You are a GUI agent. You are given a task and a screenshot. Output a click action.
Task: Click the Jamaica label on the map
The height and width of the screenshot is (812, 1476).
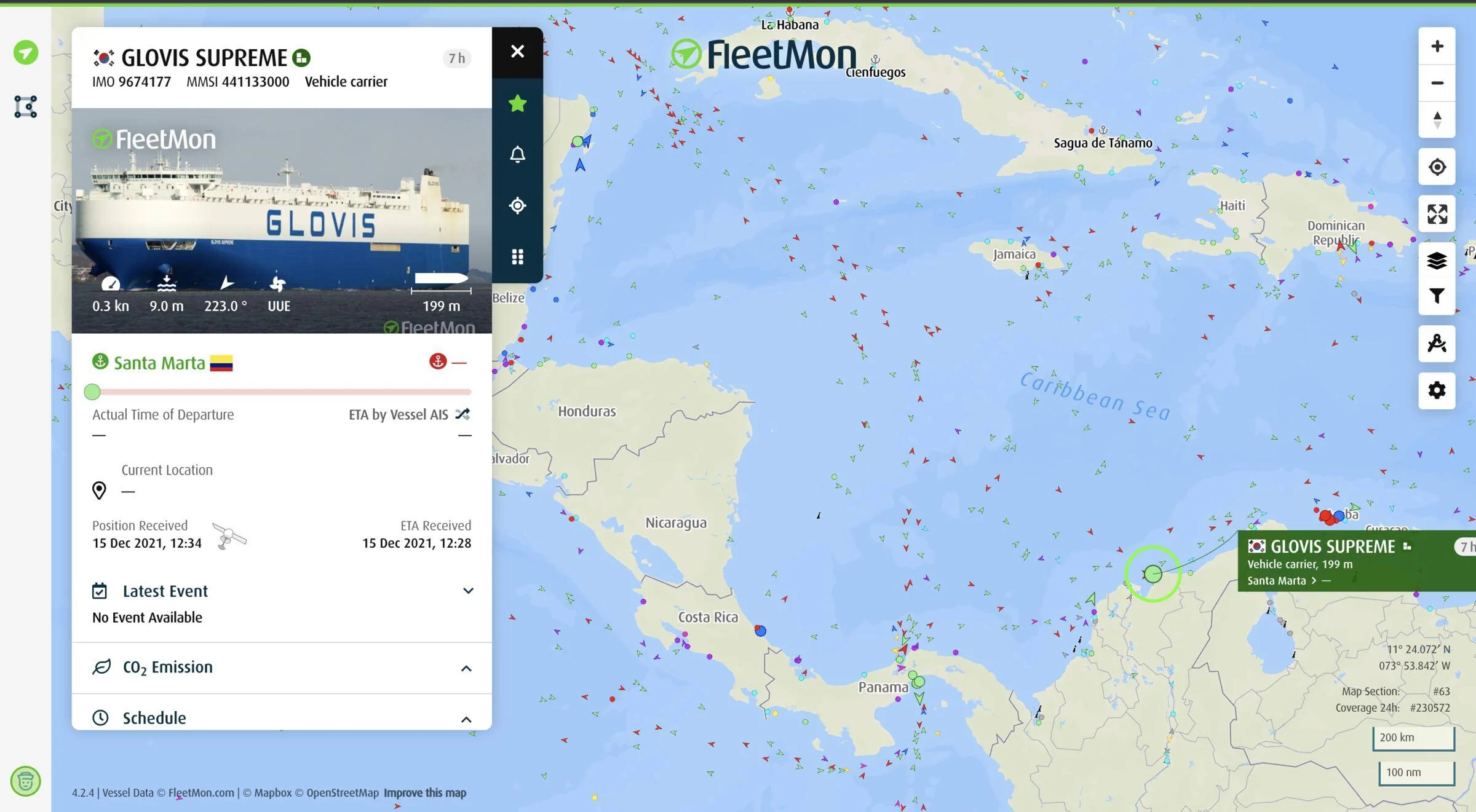pos(1014,254)
